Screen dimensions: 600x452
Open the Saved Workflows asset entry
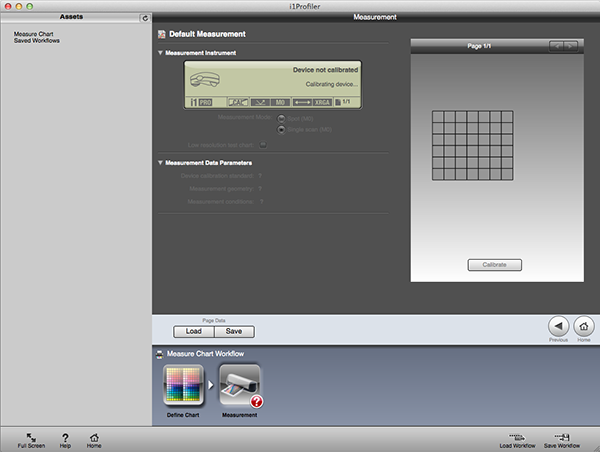[x=37, y=41]
